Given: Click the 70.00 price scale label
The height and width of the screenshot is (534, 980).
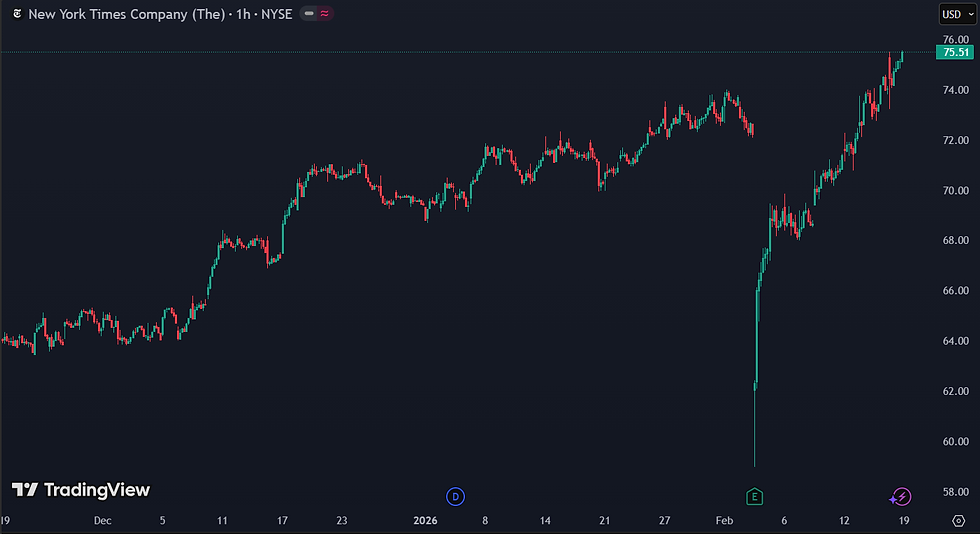Looking at the screenshot, I should click(956, 190).
